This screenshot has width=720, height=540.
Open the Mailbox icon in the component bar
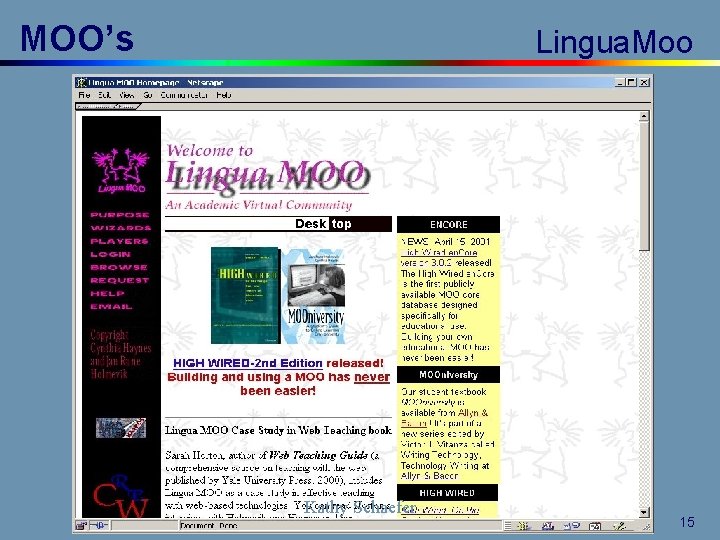547,526
